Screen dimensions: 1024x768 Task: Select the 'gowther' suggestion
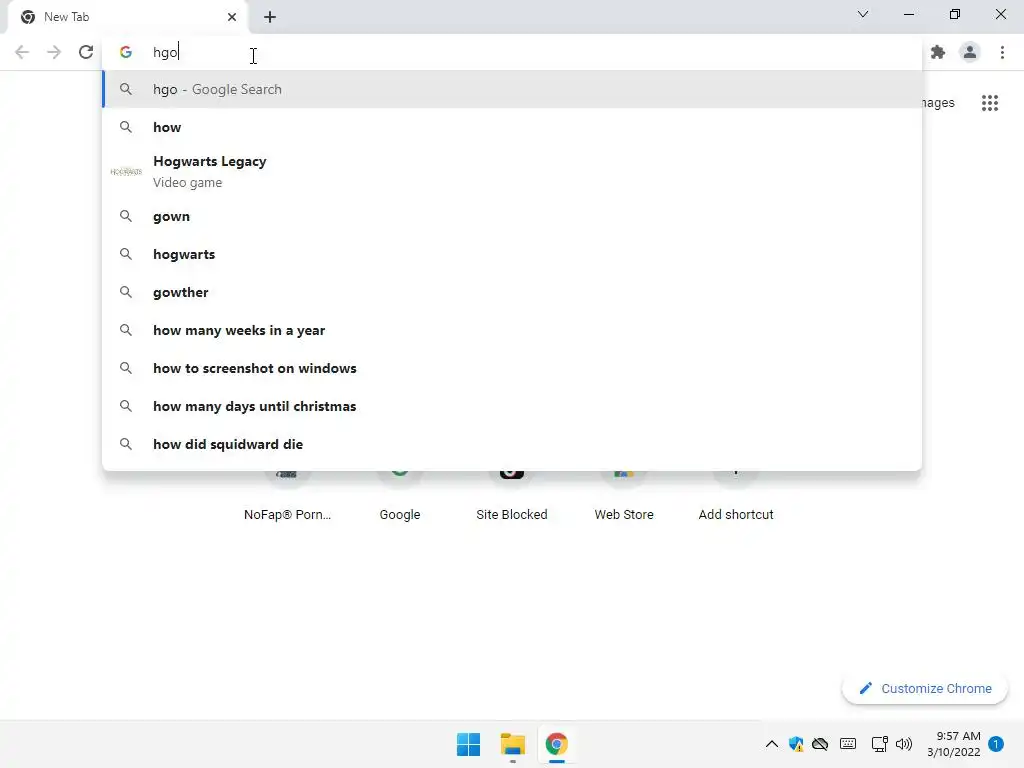tap(512, 292)
